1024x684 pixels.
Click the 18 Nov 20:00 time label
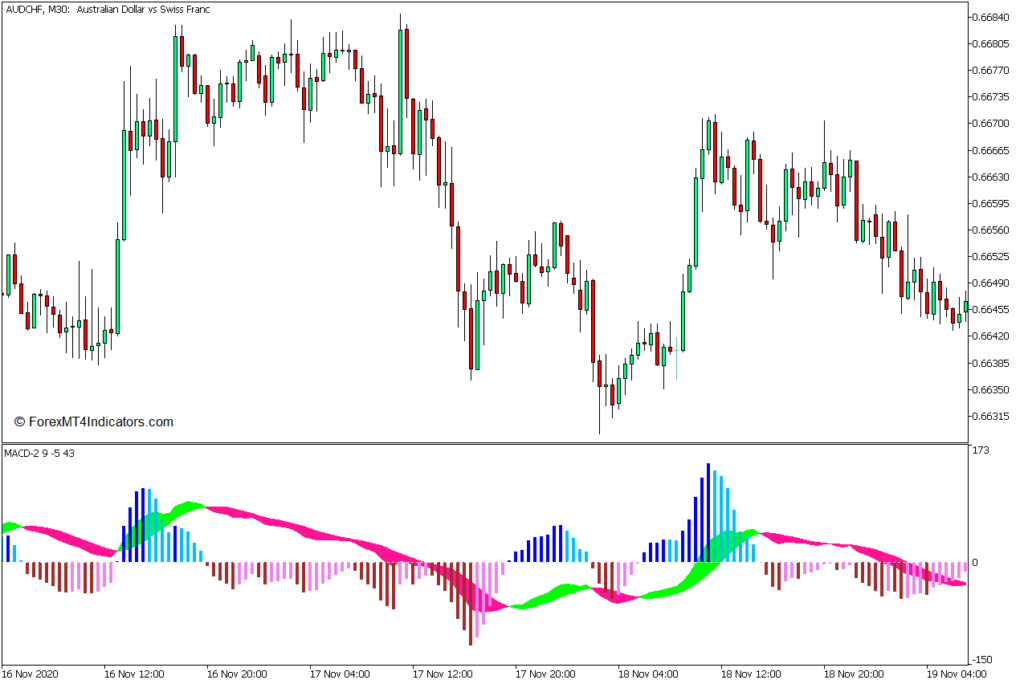click(x=854, y=674)
